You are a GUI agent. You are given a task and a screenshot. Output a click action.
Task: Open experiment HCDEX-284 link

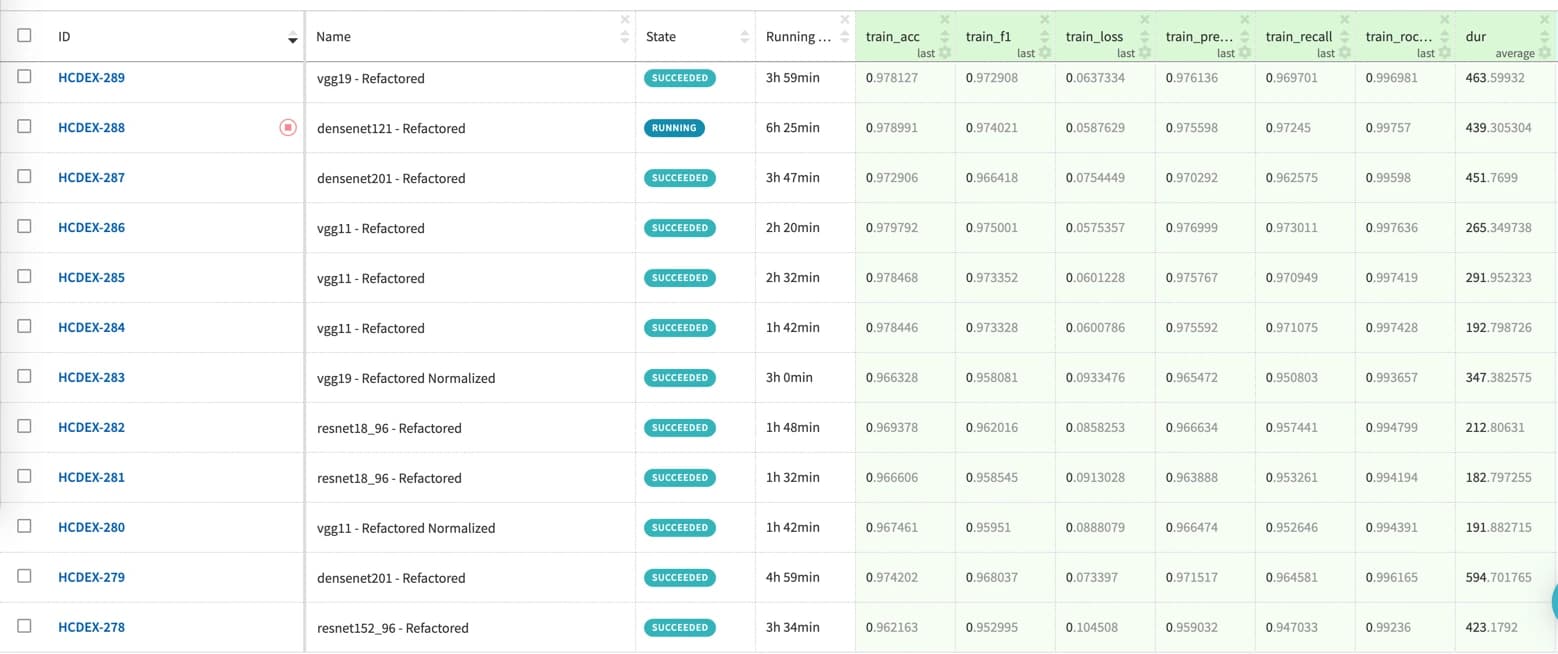(x=92, y=327)
